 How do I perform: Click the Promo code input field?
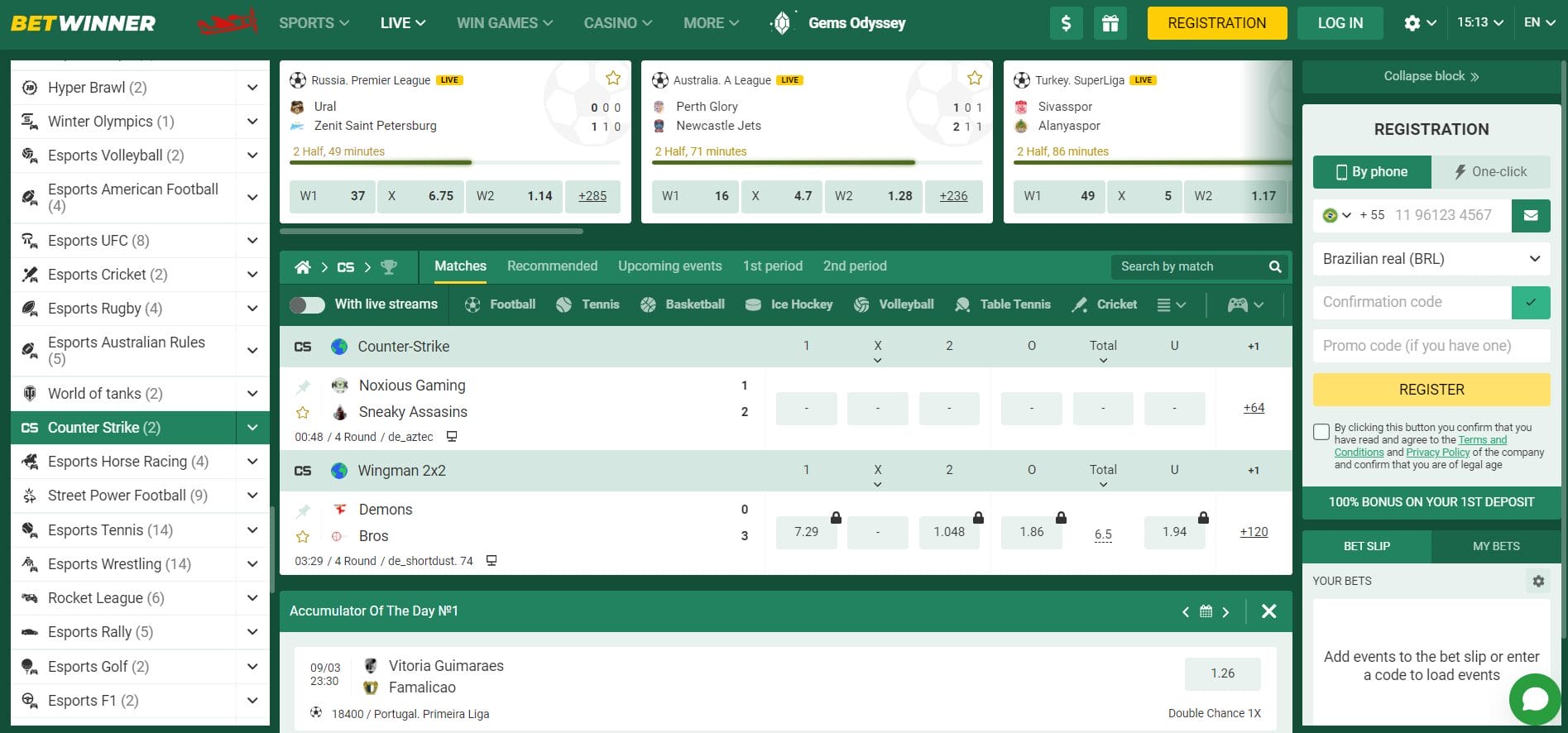coord(1431,346)
